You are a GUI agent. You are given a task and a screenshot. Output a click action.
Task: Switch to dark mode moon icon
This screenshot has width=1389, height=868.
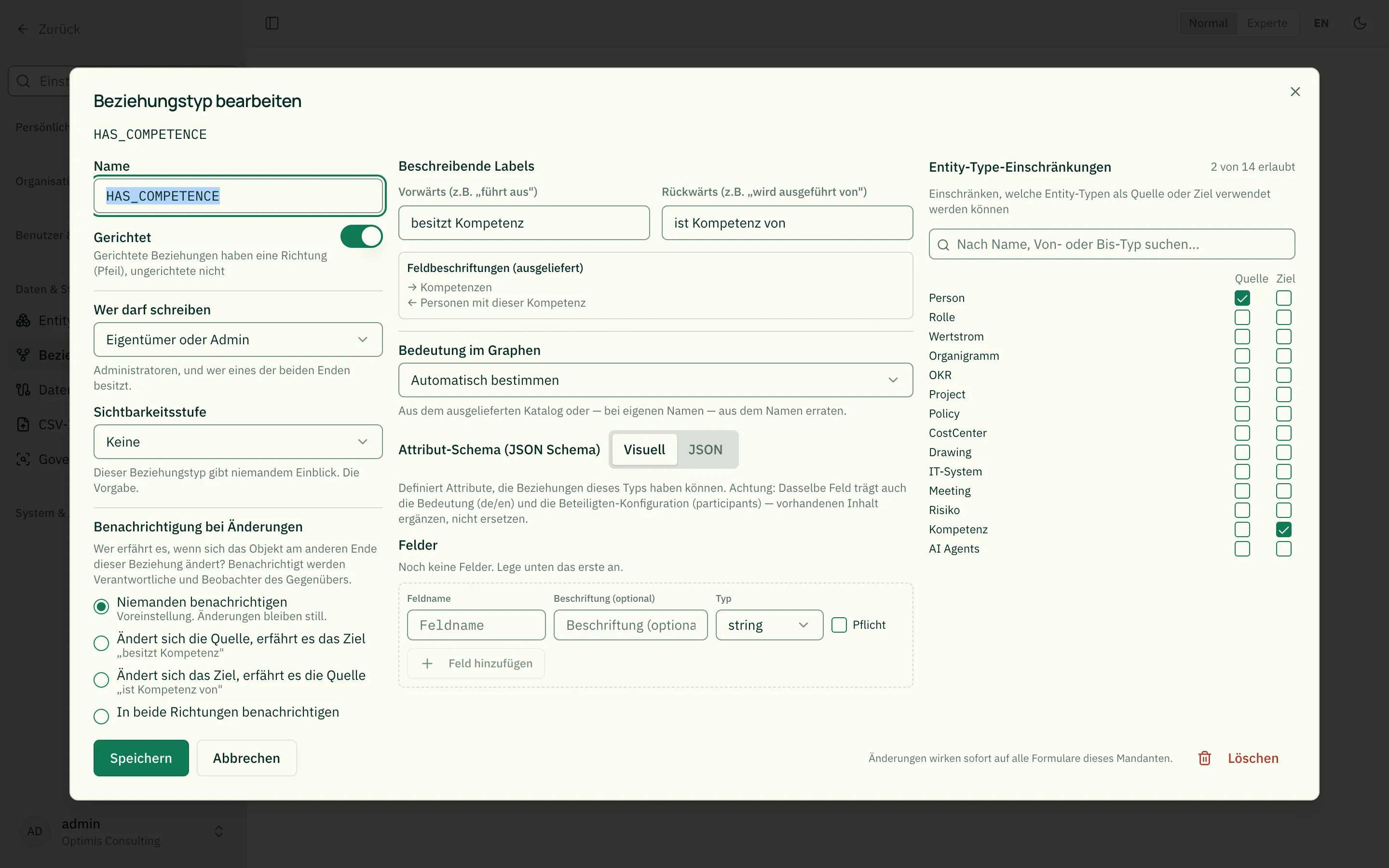pos(1360,24)
